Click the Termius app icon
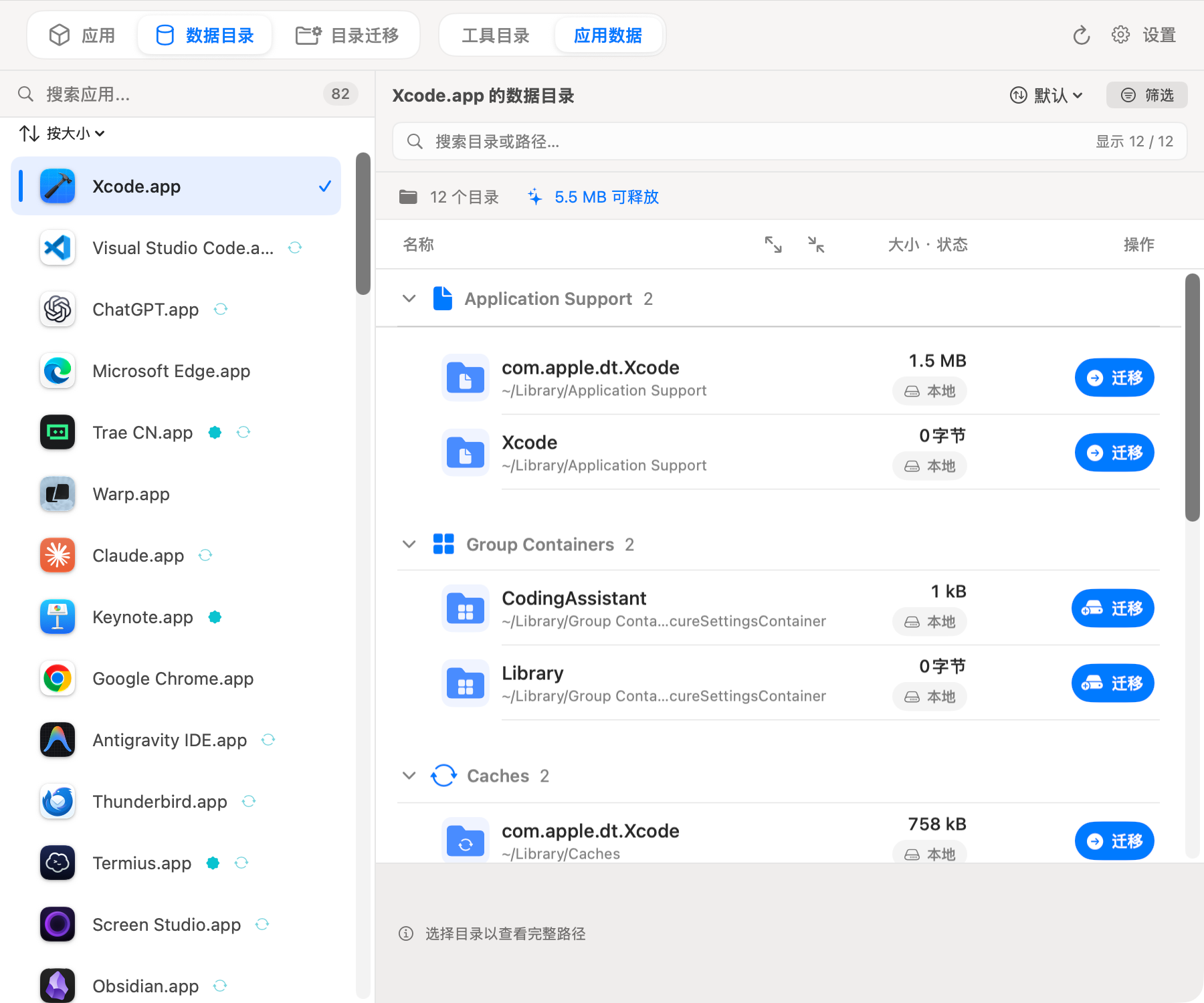The width and height of the screenshot is (1204, 1003). (x=58, y=863)
